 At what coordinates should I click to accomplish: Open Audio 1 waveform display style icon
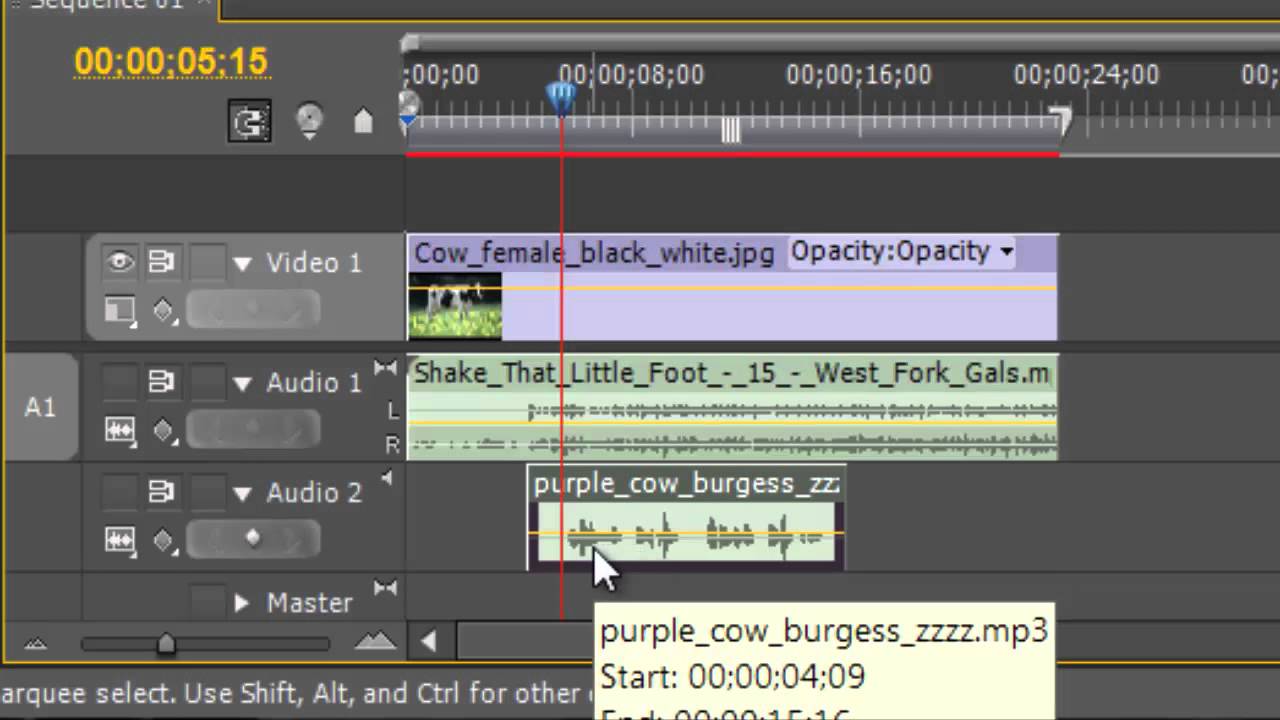click(120, 430)
